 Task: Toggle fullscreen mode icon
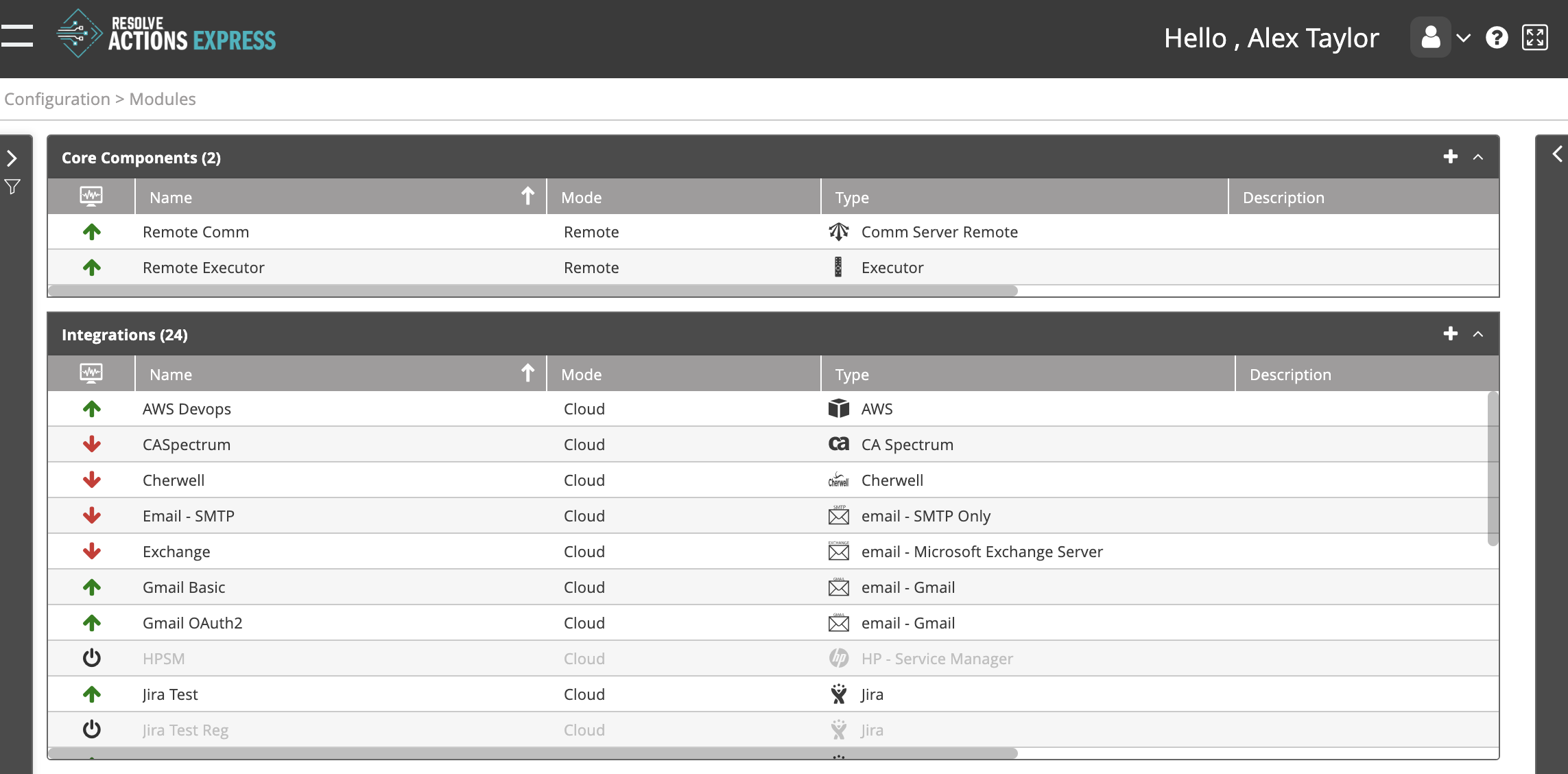1535,37
